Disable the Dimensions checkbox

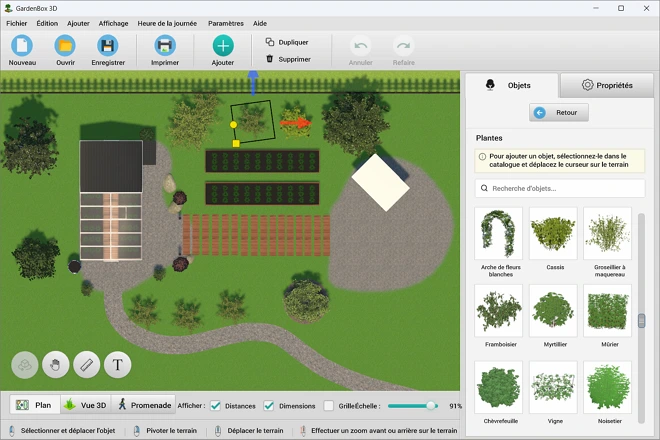point(268,406)
